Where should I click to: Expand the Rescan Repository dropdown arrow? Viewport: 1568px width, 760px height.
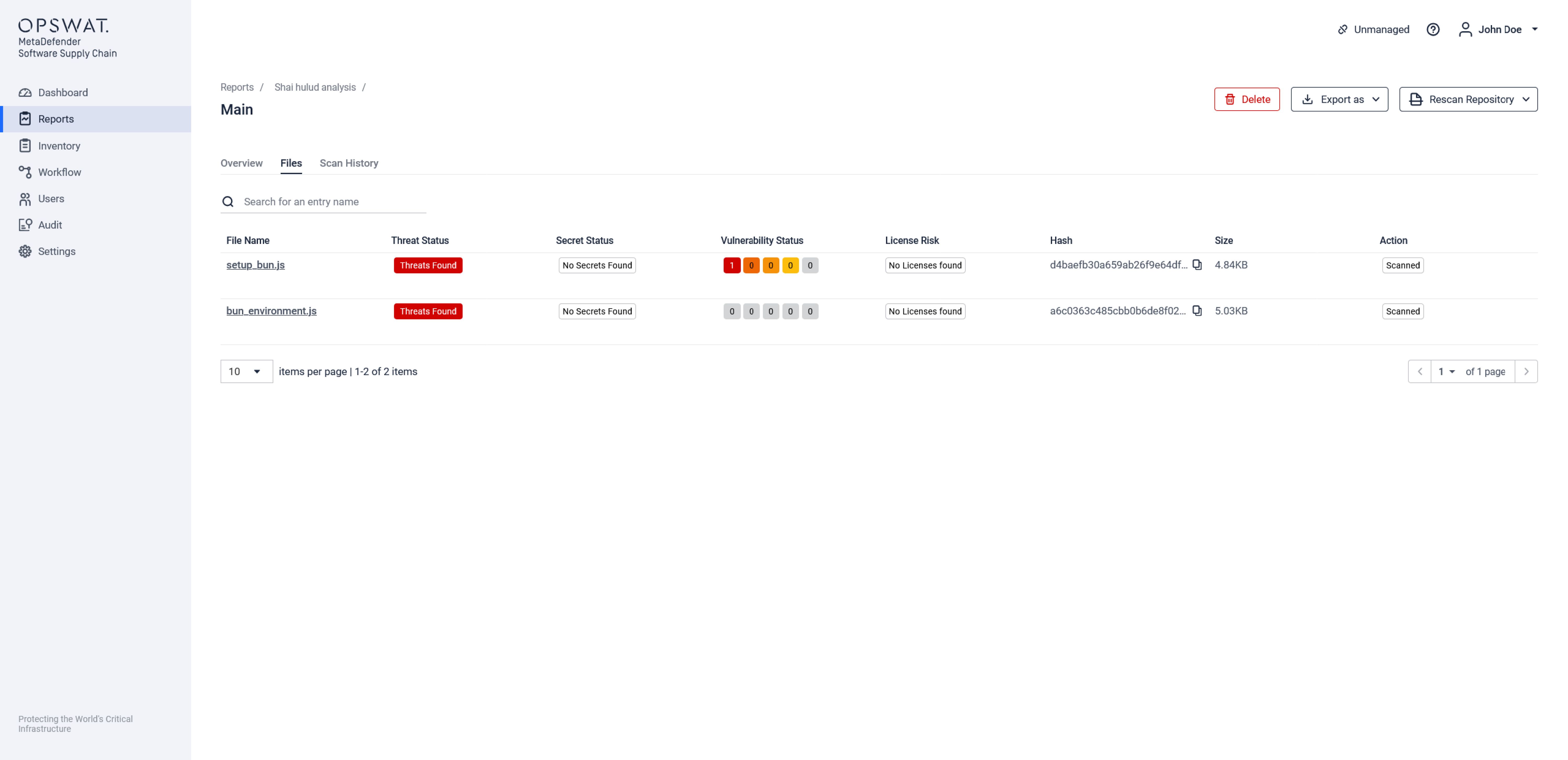(x=1526, y=99)
